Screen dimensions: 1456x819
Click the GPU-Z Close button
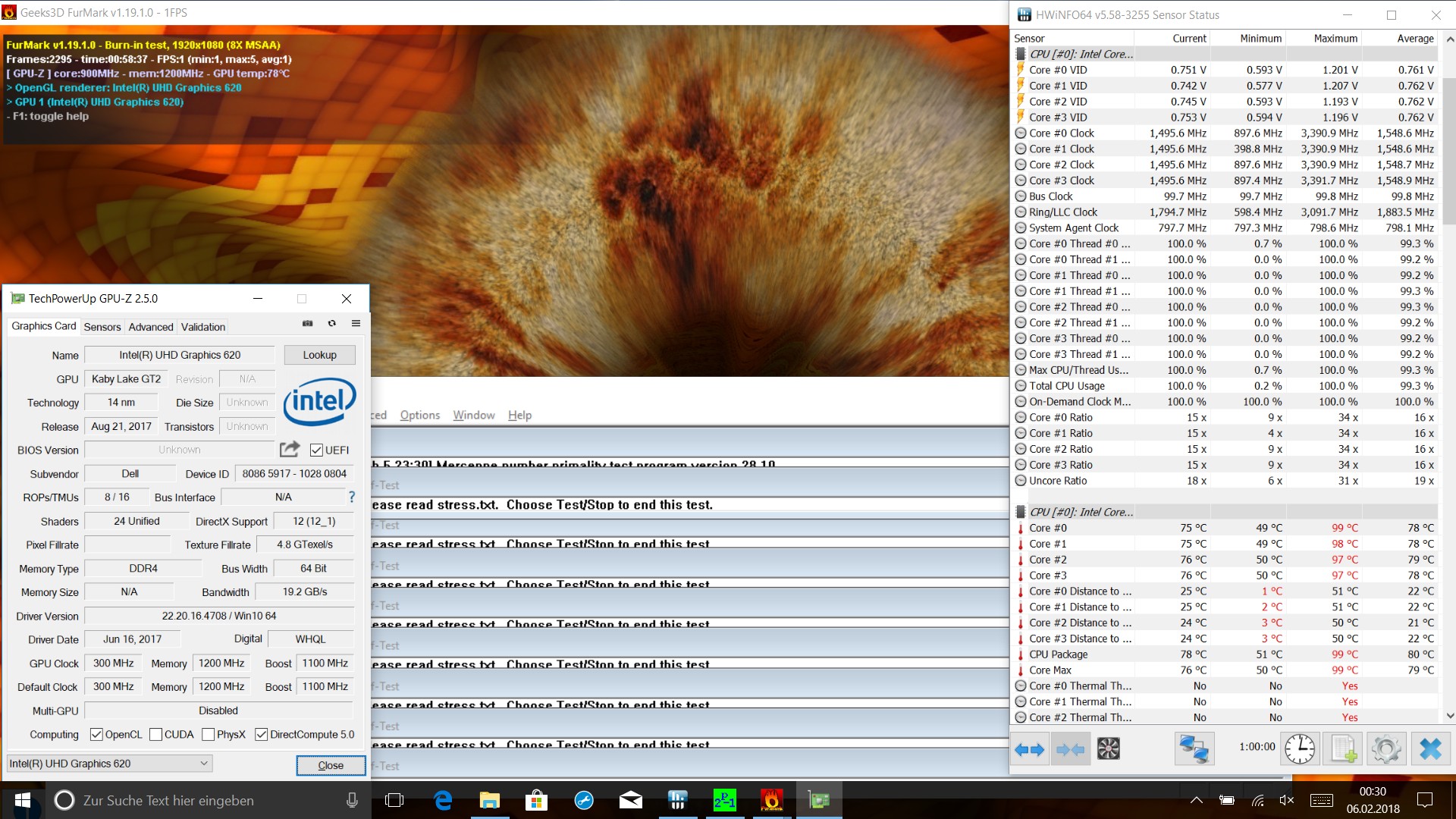pos(331,765)
